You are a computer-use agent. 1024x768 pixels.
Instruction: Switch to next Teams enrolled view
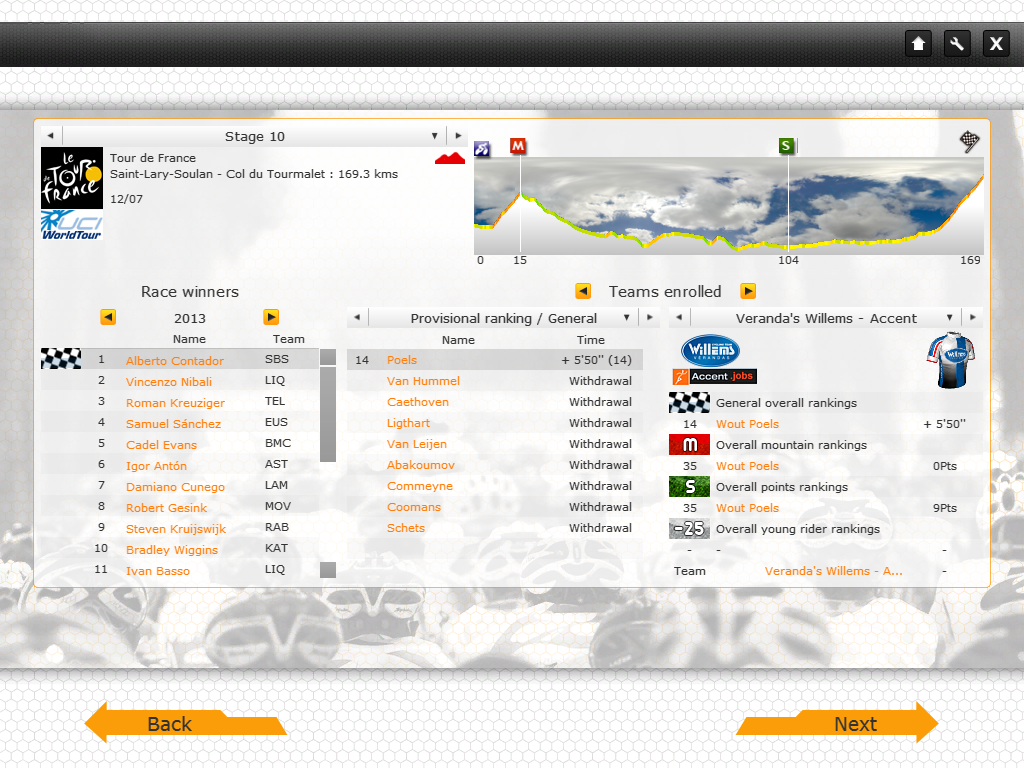point(747,291)
